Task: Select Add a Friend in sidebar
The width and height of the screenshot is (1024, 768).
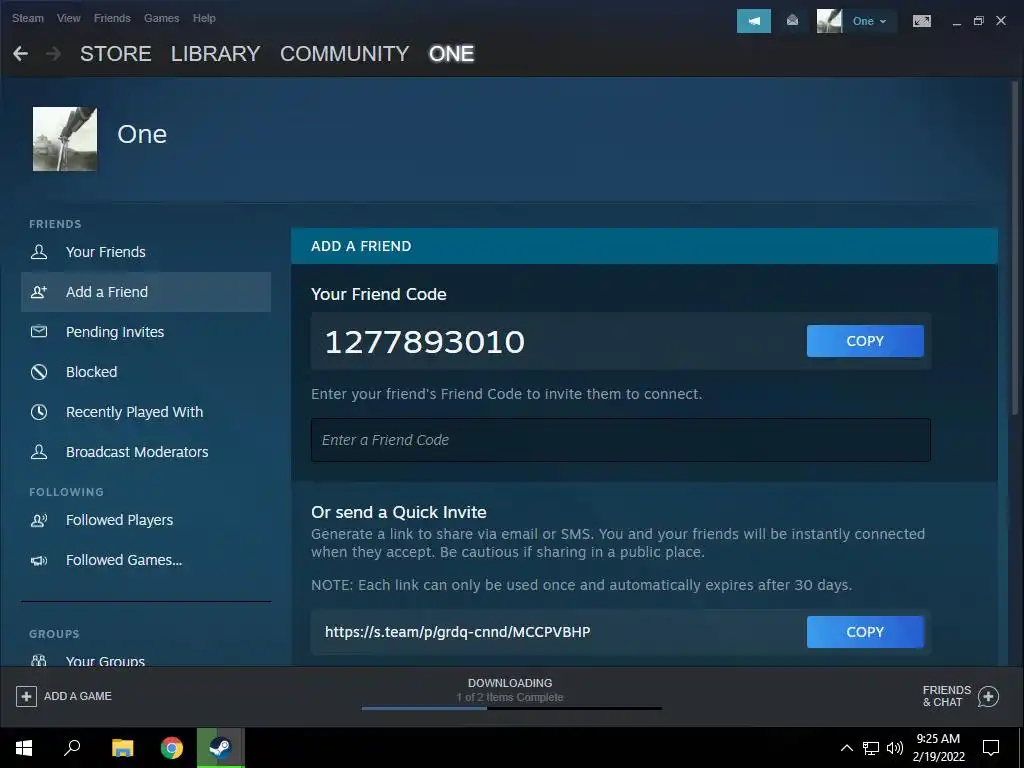Action: pyautogui.click(x=146, y=292)
